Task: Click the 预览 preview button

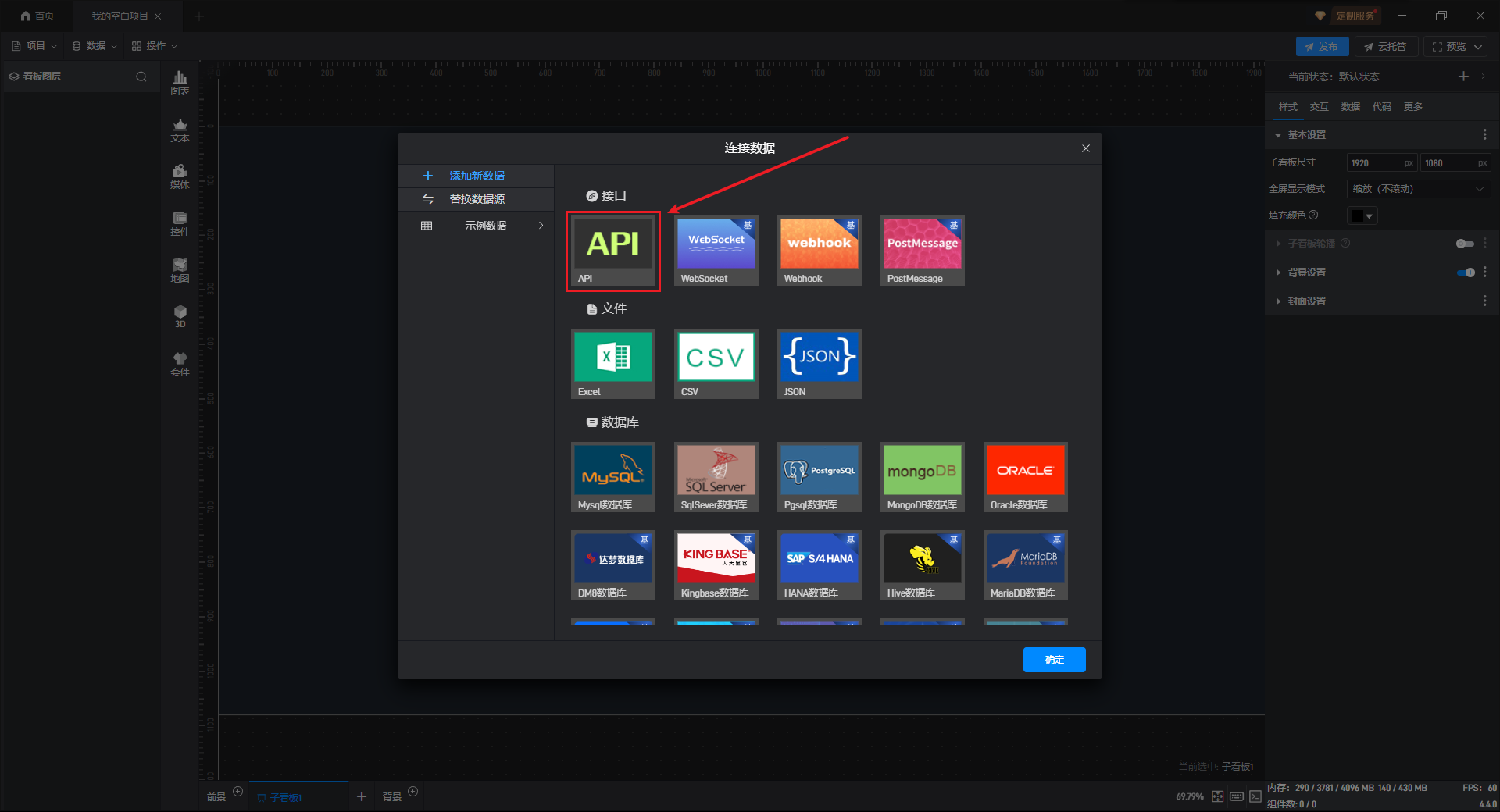Action: point(1449,47)
